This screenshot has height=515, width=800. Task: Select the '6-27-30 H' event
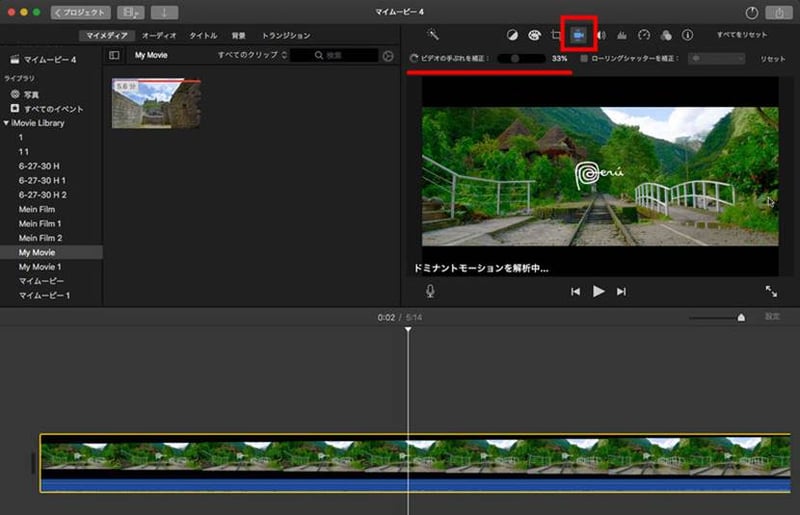(x=39, y=166)
